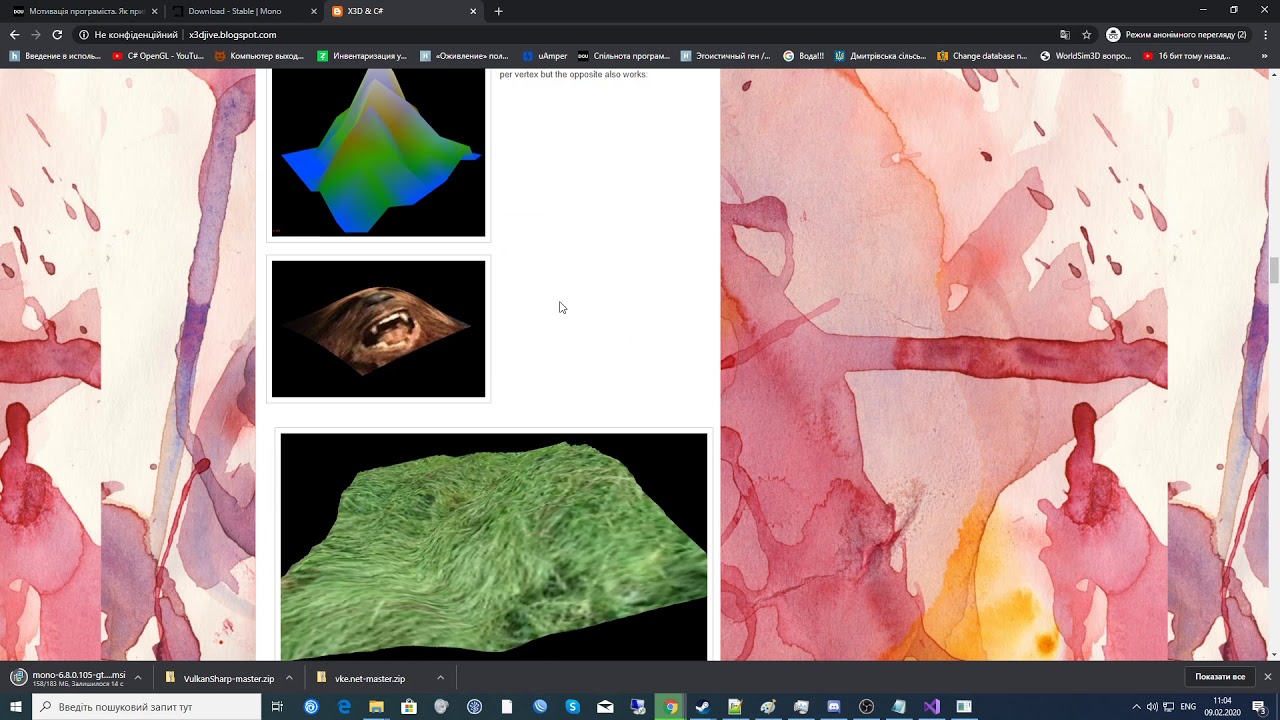Image resolution: width=1280 pixels, height=720 pixels.
Task: Open the brown textured face terrain image
Action: point(378,329)
